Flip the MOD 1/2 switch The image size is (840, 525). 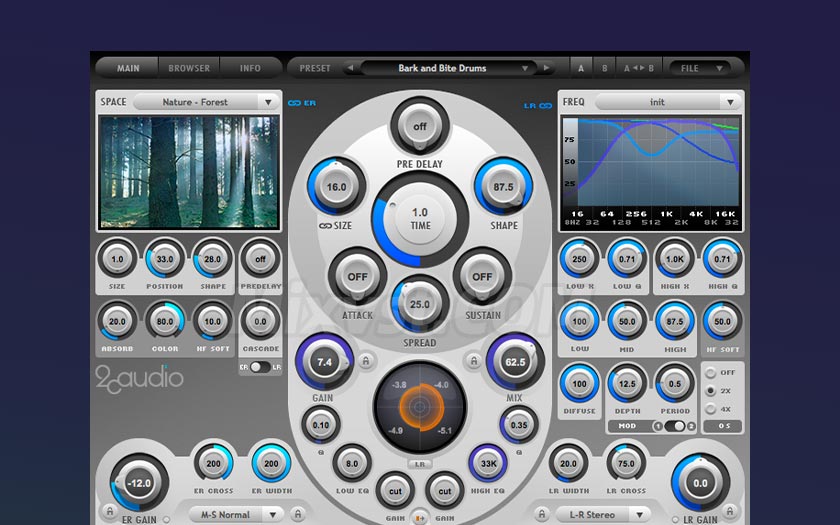click(x=674, y=426)
